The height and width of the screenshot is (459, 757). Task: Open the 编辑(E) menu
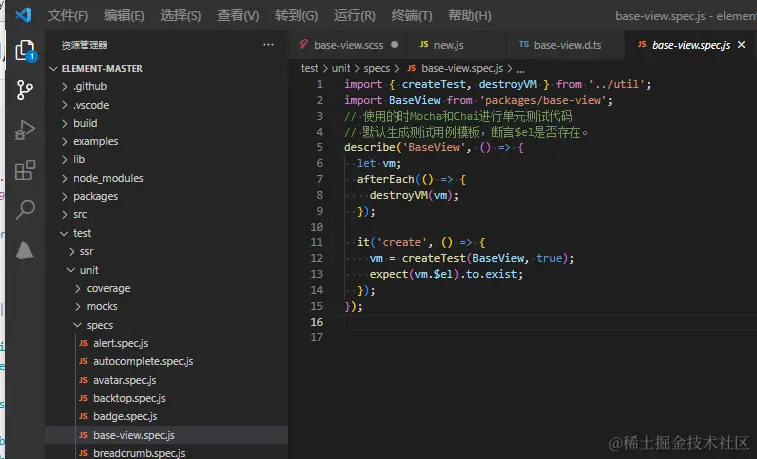click(x=124, y=15)
